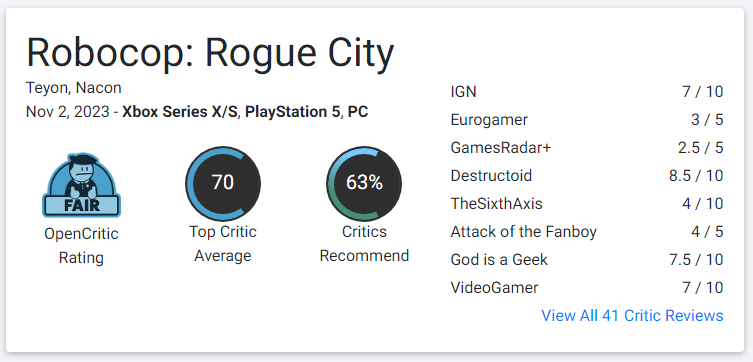Open TheSixthAxis review
The image size is (753, 362).
click(x=586, y=204)
